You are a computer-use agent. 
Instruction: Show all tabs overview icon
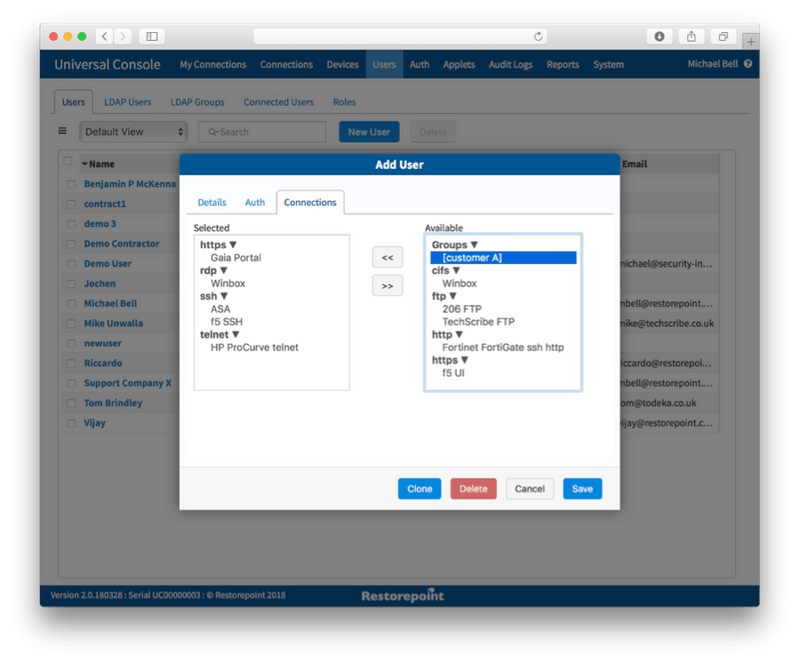coord(723,36)
